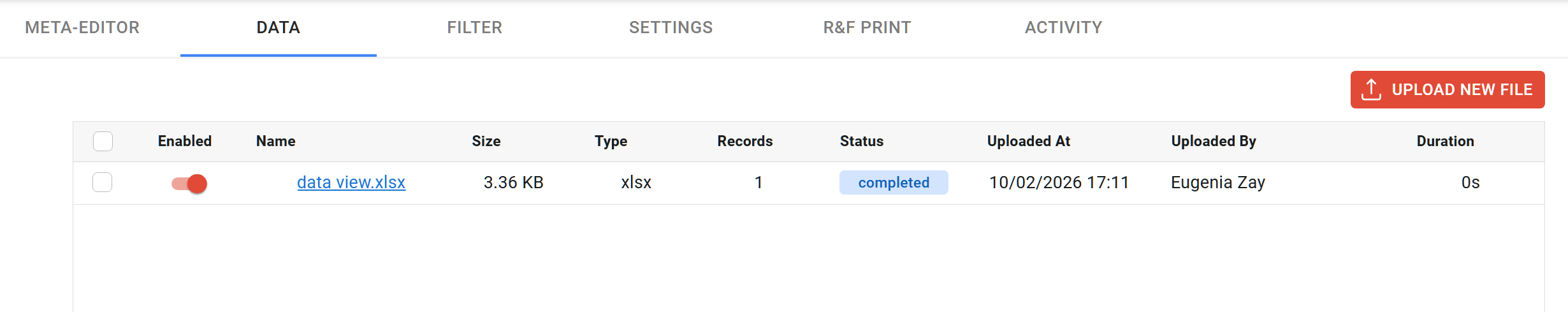Open the Filter tab
This screenshot has height=312, width=1568.
475,27
